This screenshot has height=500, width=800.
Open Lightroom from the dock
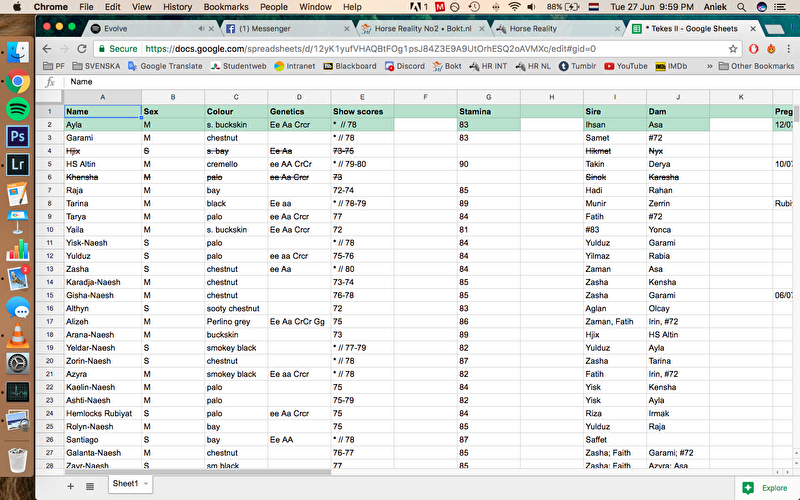[18, 165]
